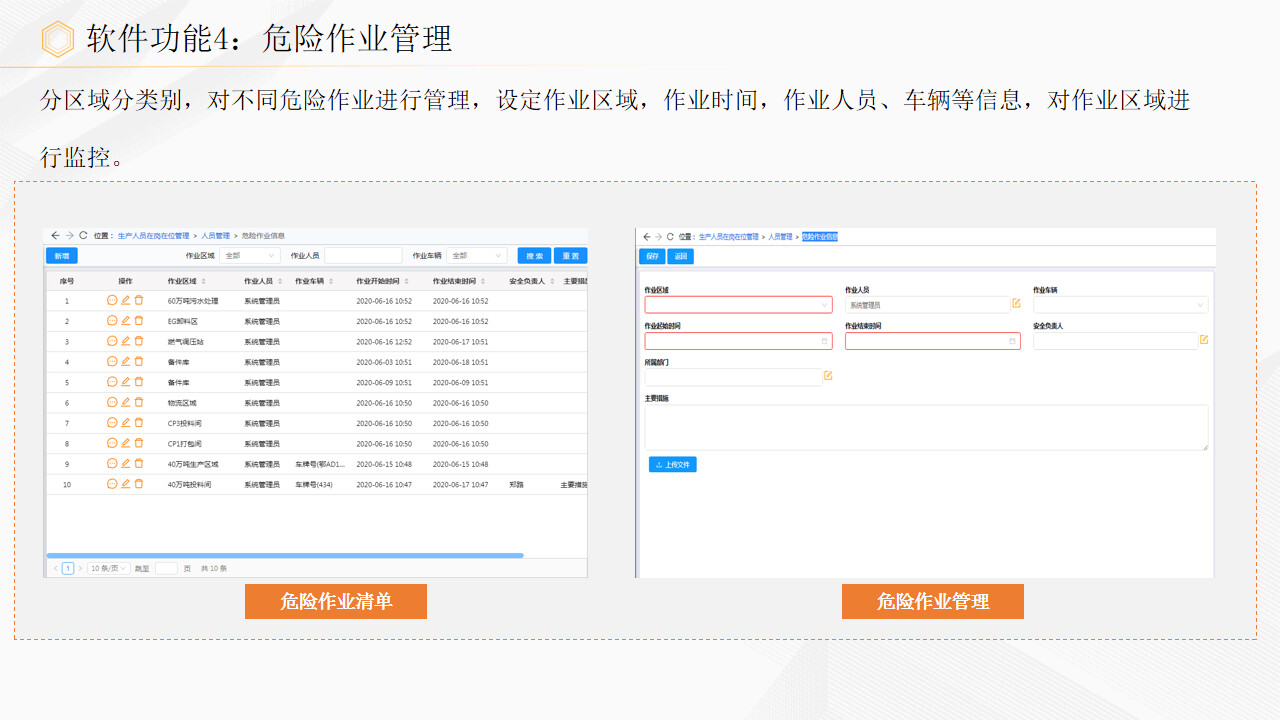1280x720 pixels.
Task: Delete the CP3投料间 row
Action: [139, 423]
